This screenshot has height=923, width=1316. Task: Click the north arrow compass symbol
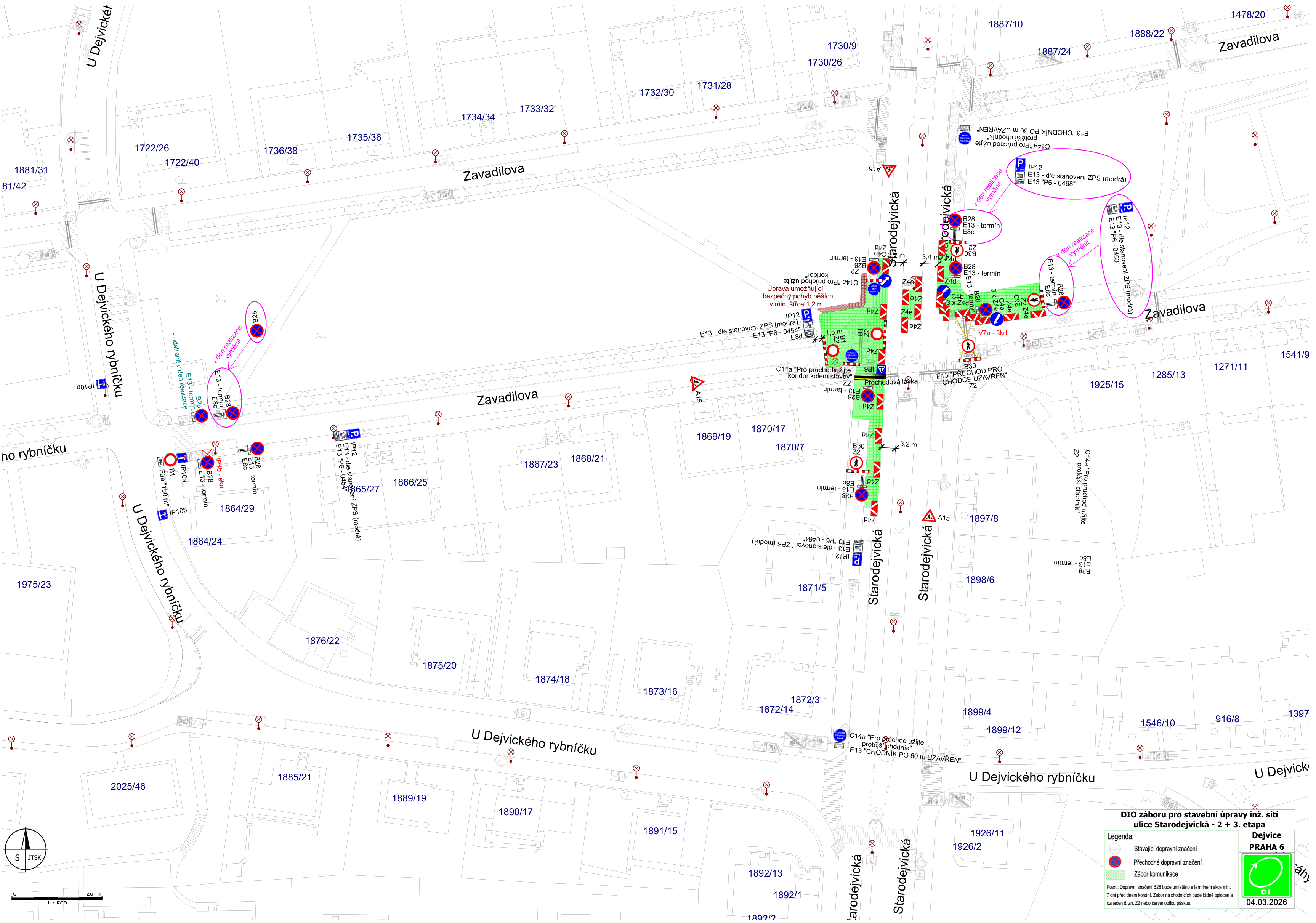(26, 849)
